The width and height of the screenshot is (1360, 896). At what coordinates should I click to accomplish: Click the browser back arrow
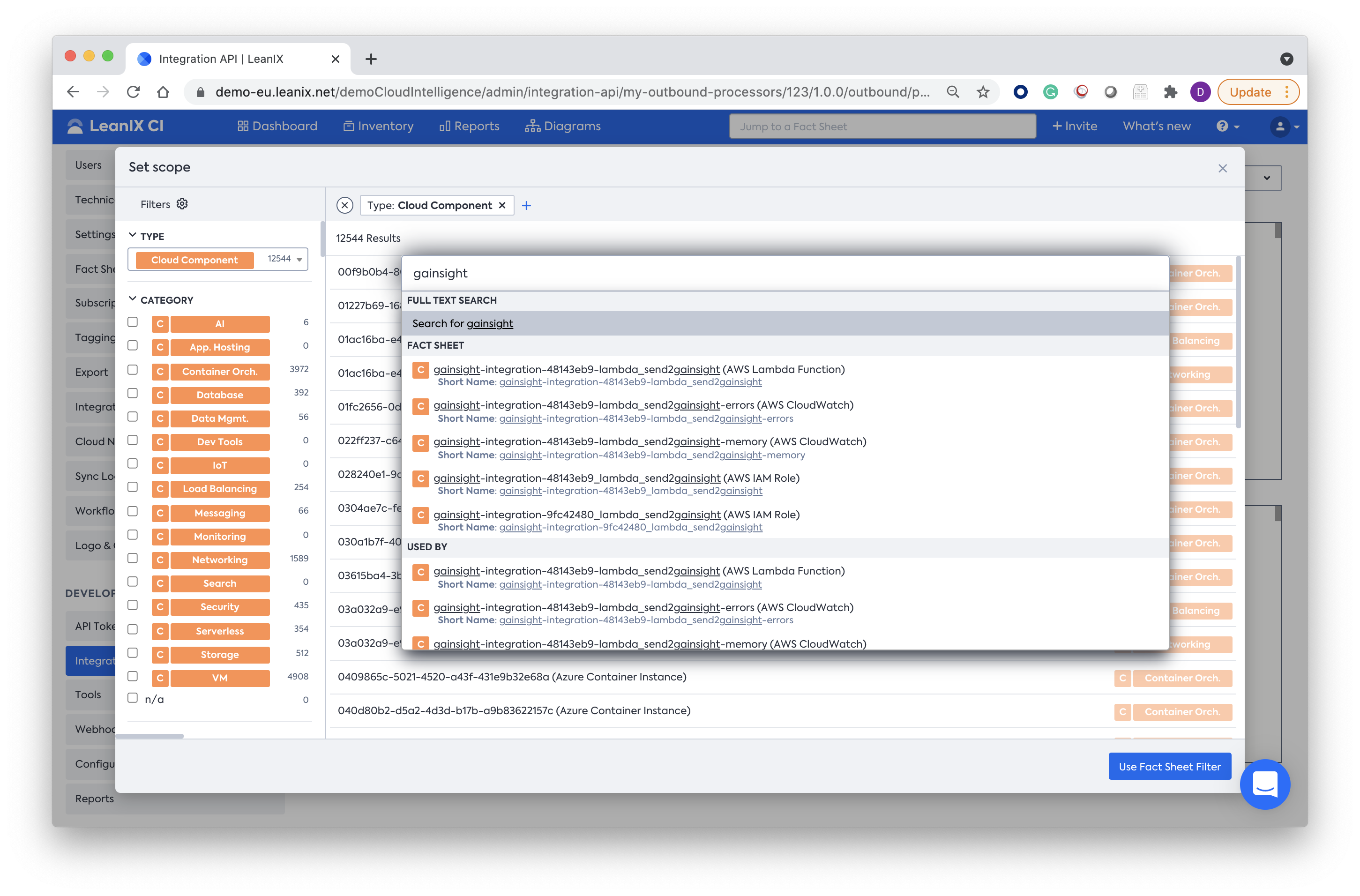click(73, 92)
